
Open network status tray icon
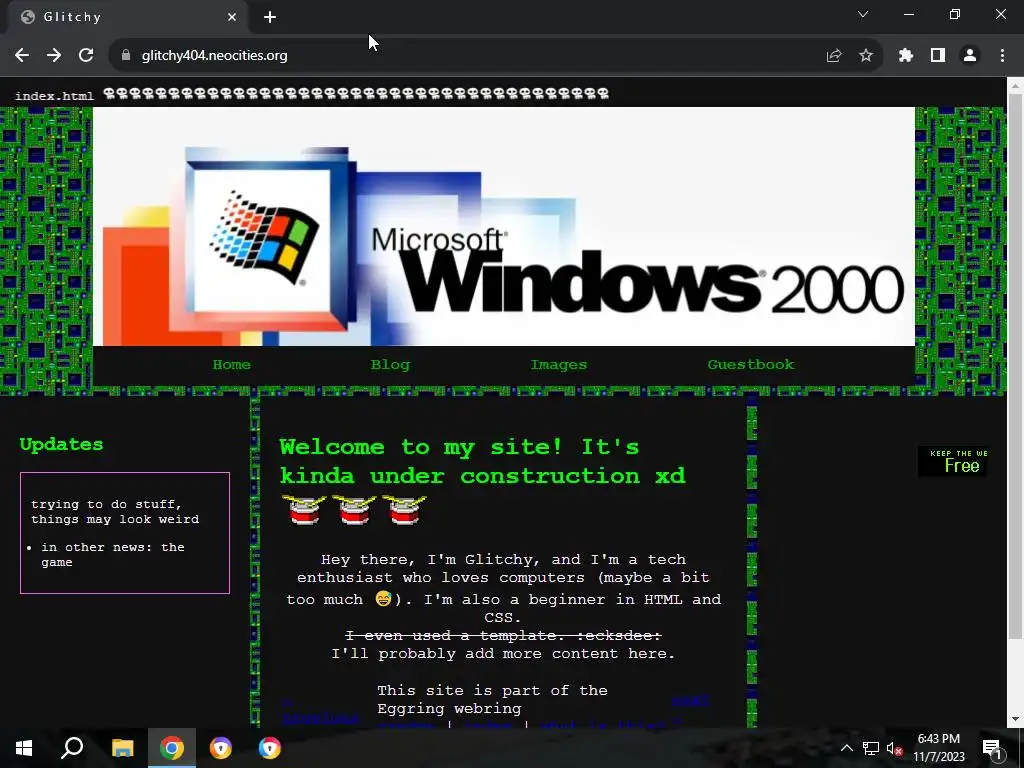tap(871, 748)
